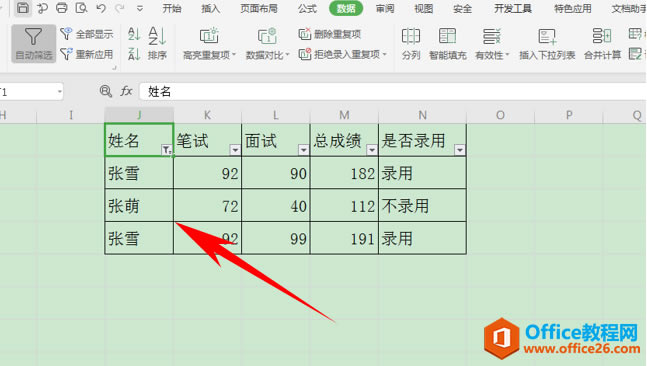Open Print Preview icon
Screen dimensions: 647x366
click(x=82, y=8)
